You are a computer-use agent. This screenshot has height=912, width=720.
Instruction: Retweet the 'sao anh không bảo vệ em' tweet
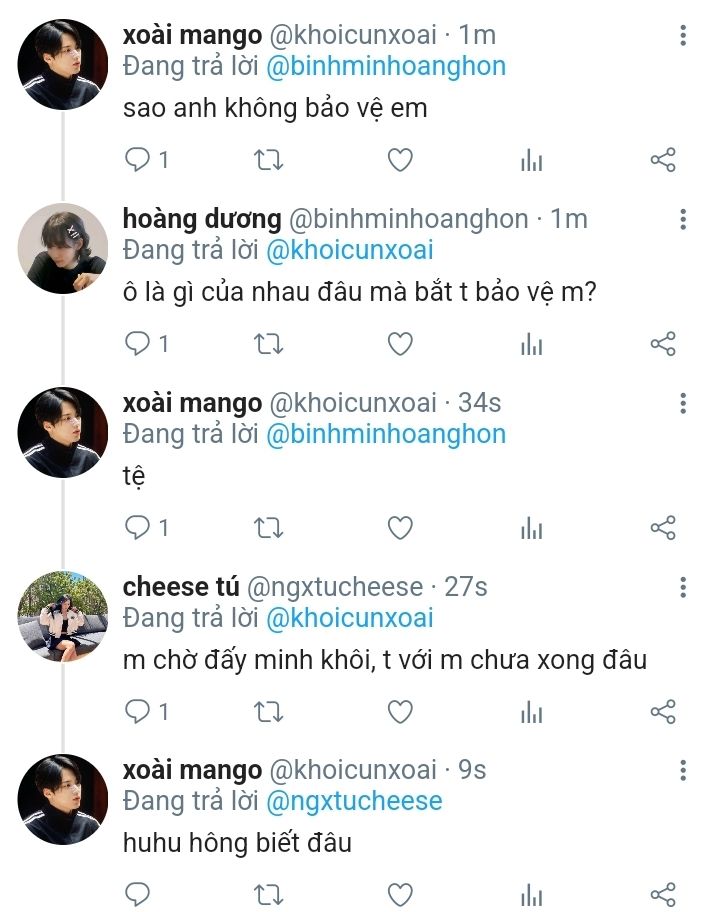click(269, 160)
